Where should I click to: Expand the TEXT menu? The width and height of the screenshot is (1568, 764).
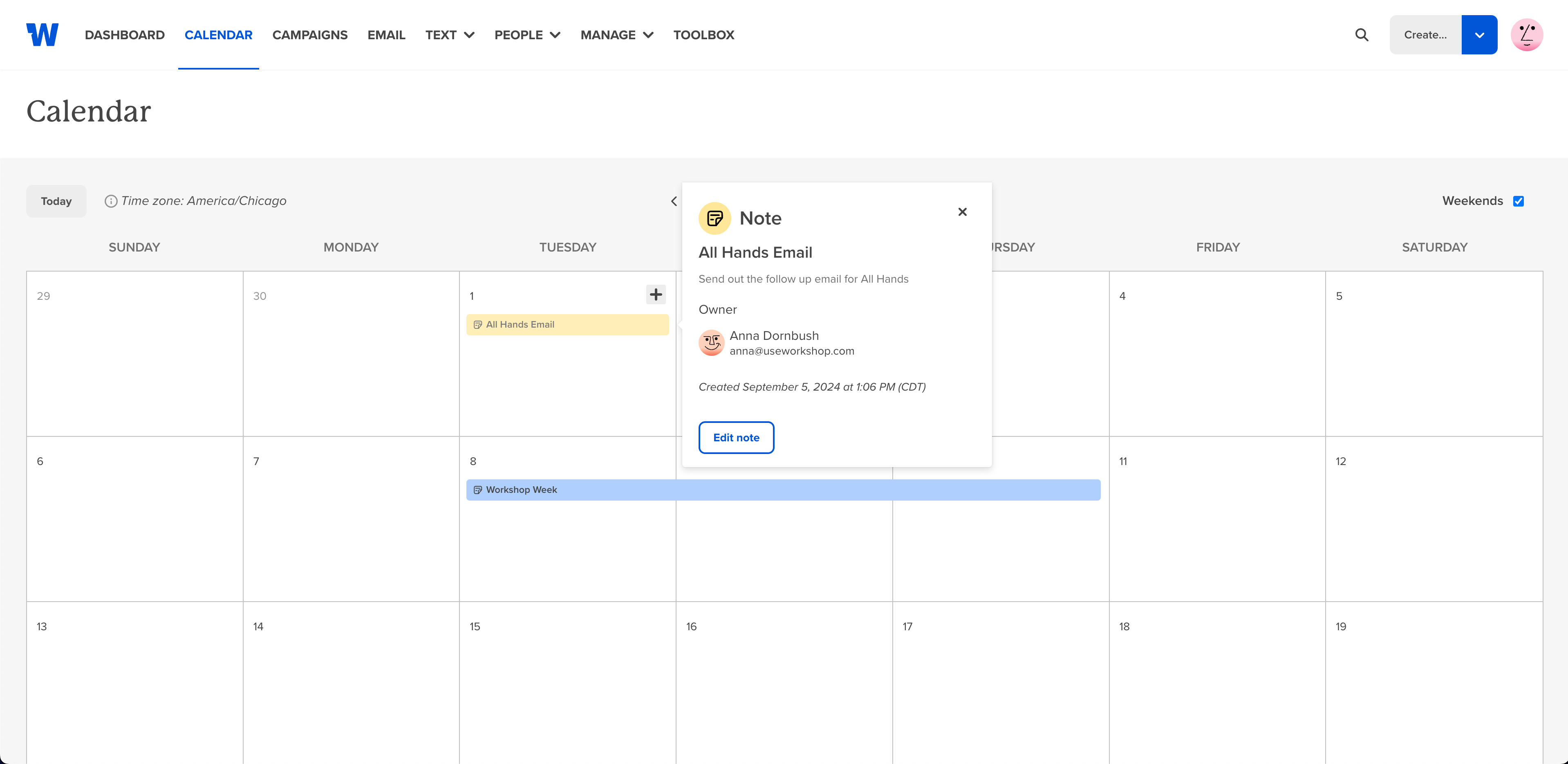point(450,35)
